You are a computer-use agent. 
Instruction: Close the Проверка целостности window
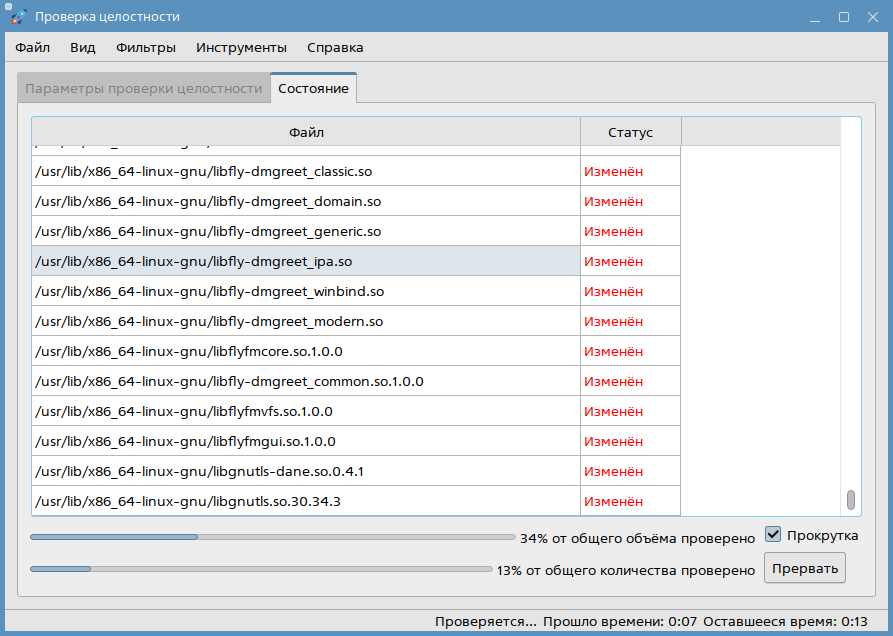[871, 17]
